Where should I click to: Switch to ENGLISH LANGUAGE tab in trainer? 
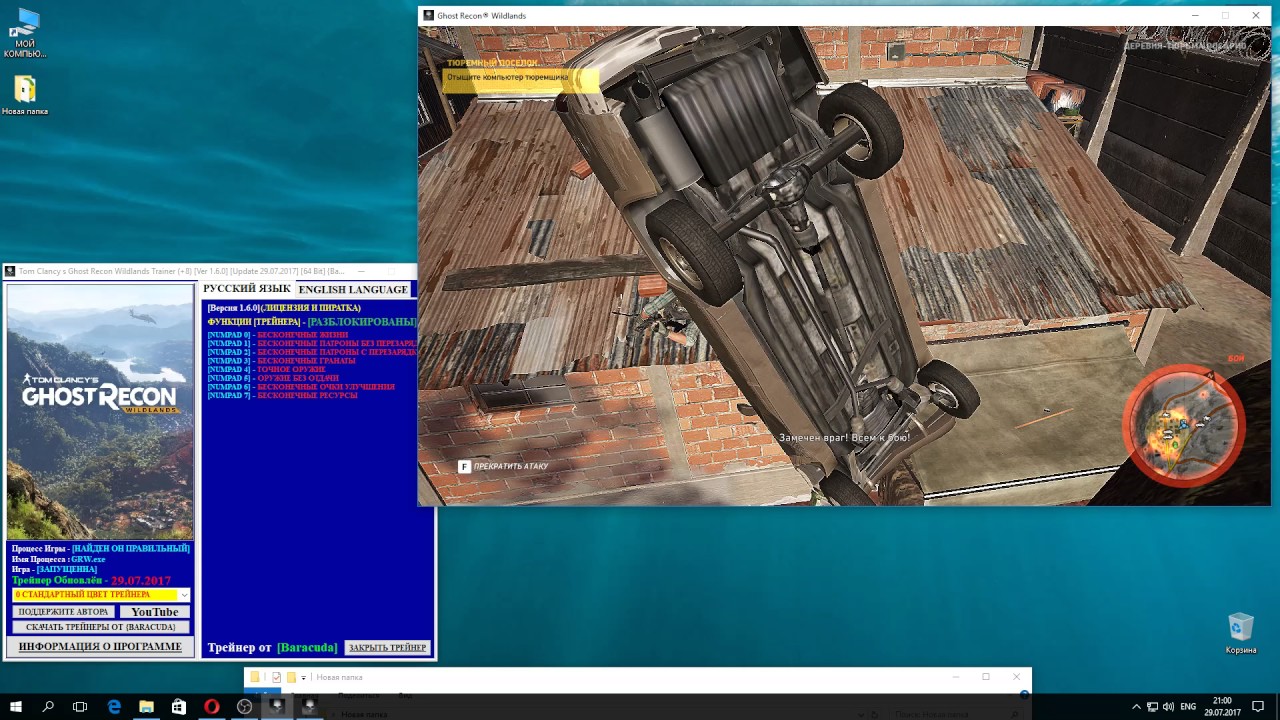353,289
